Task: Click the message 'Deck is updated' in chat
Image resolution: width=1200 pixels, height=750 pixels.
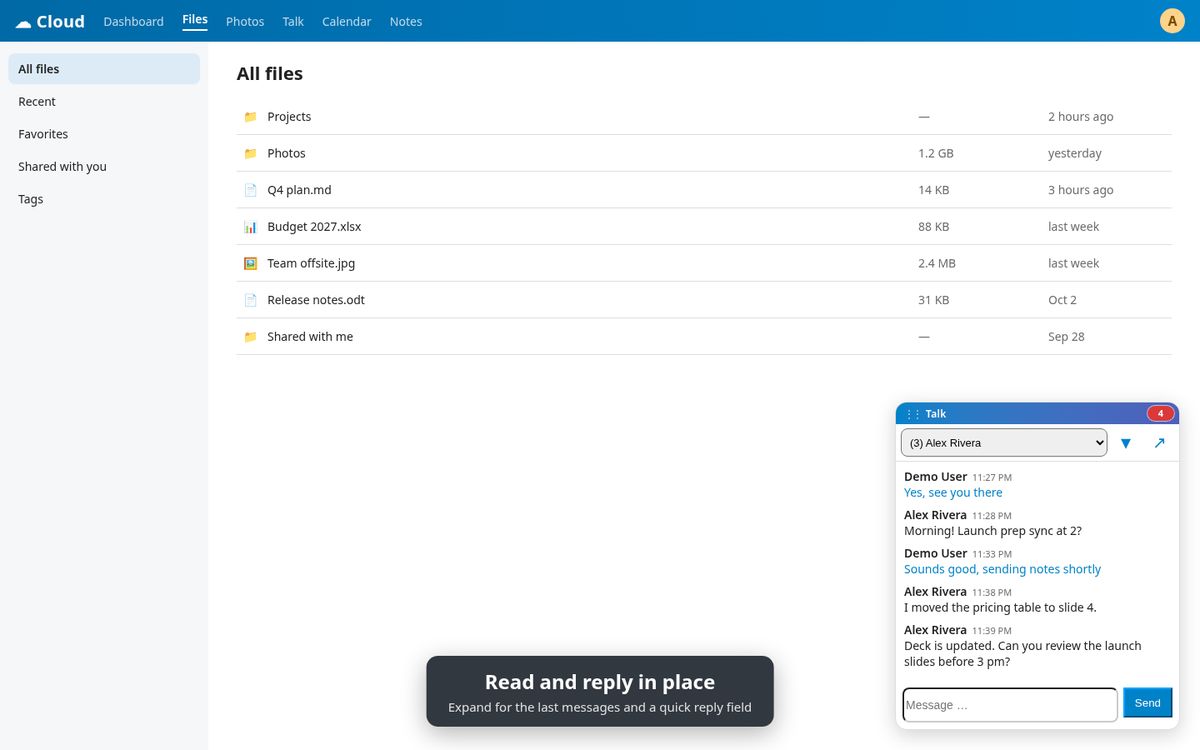Action: tap(1022, 654)
